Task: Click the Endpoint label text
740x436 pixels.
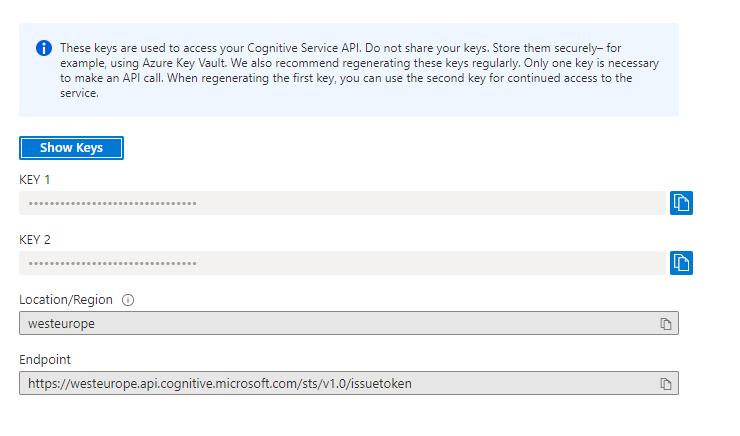Action: click(45, 360)
